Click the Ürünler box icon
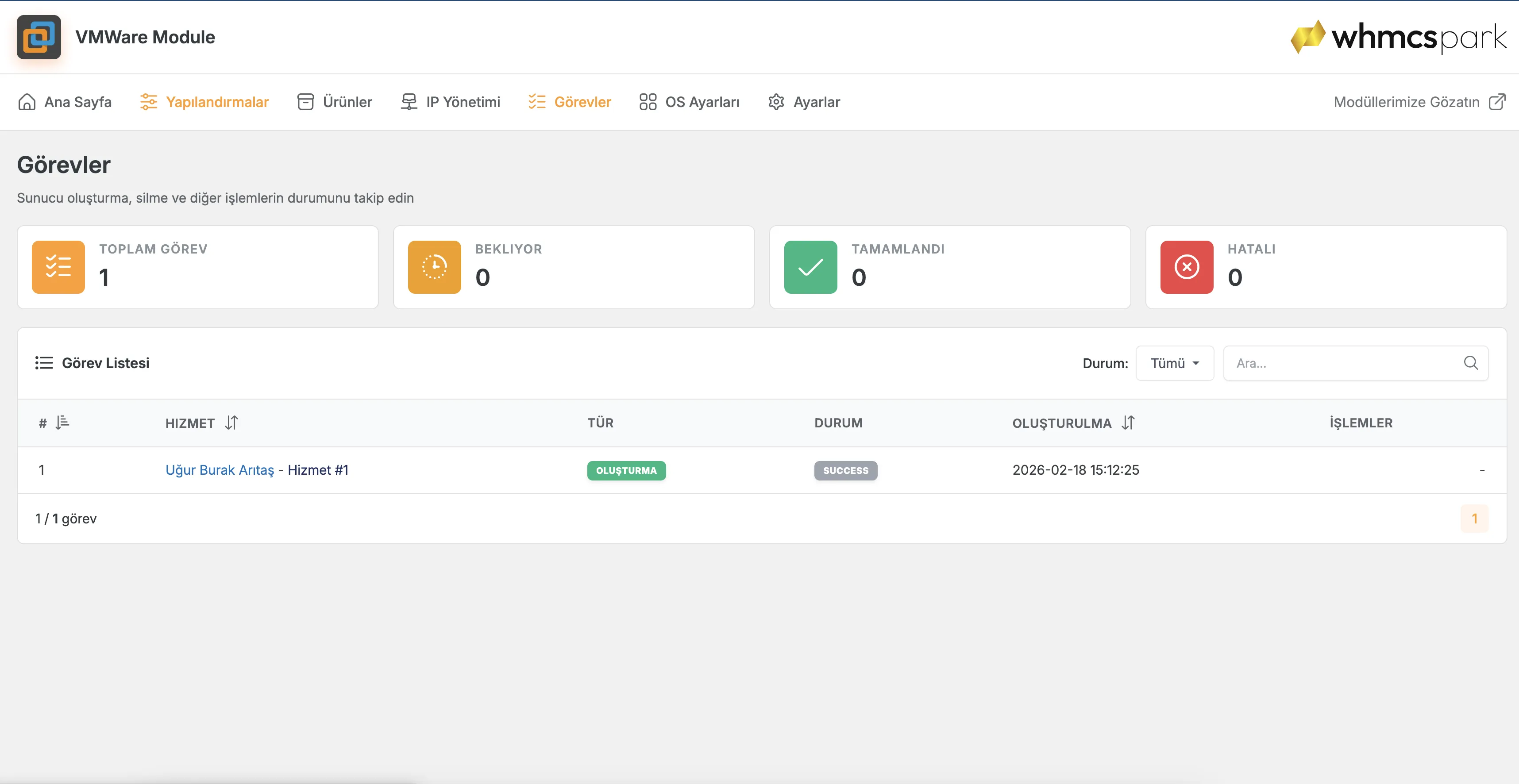The height and width of the screenshot is (784, 1519). pos(305,102)
